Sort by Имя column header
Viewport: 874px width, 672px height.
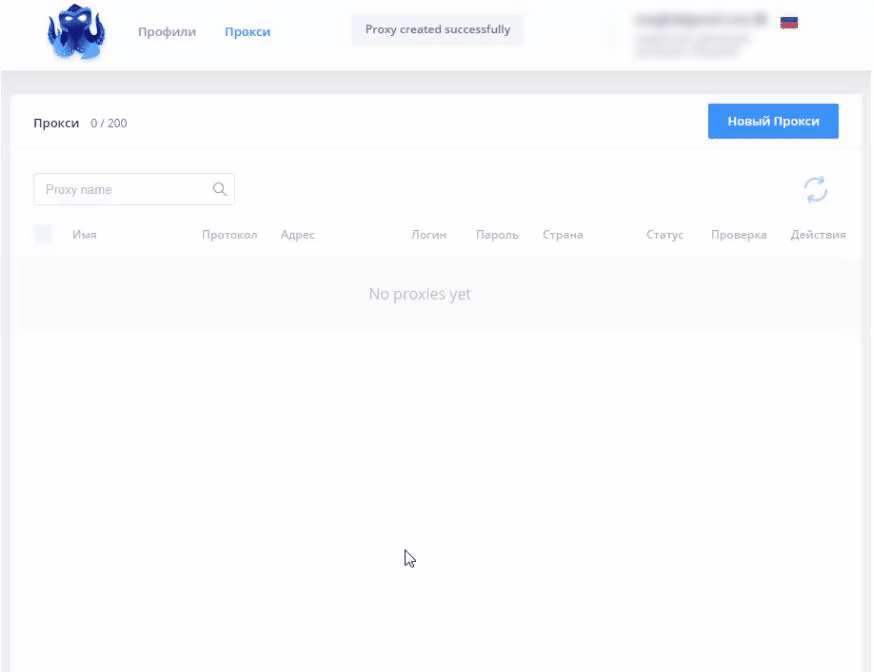coord(84,235)
